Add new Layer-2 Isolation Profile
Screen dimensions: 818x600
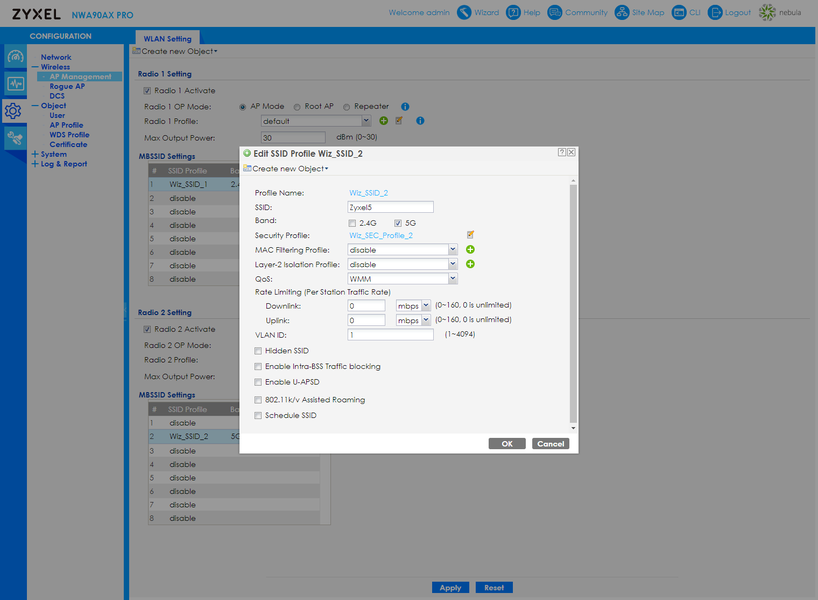pos(470,264)
